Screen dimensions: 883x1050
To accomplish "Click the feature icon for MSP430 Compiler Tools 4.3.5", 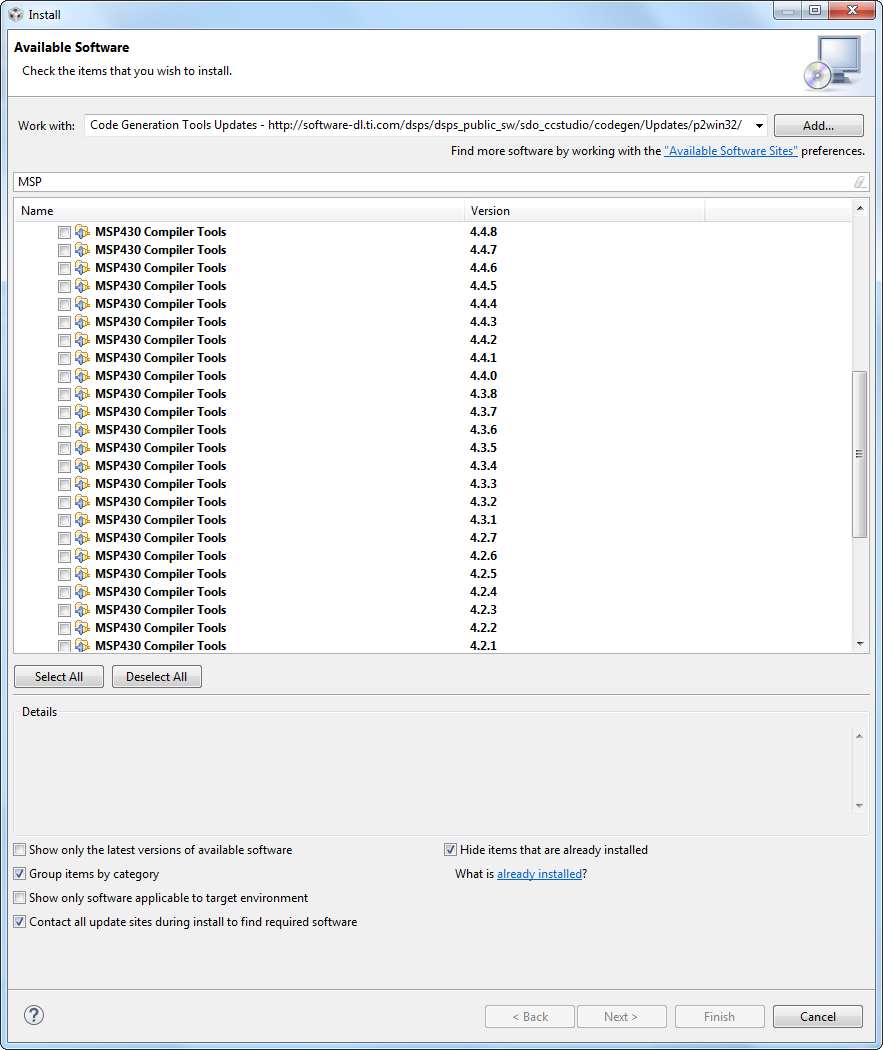I will coord(82,448).
